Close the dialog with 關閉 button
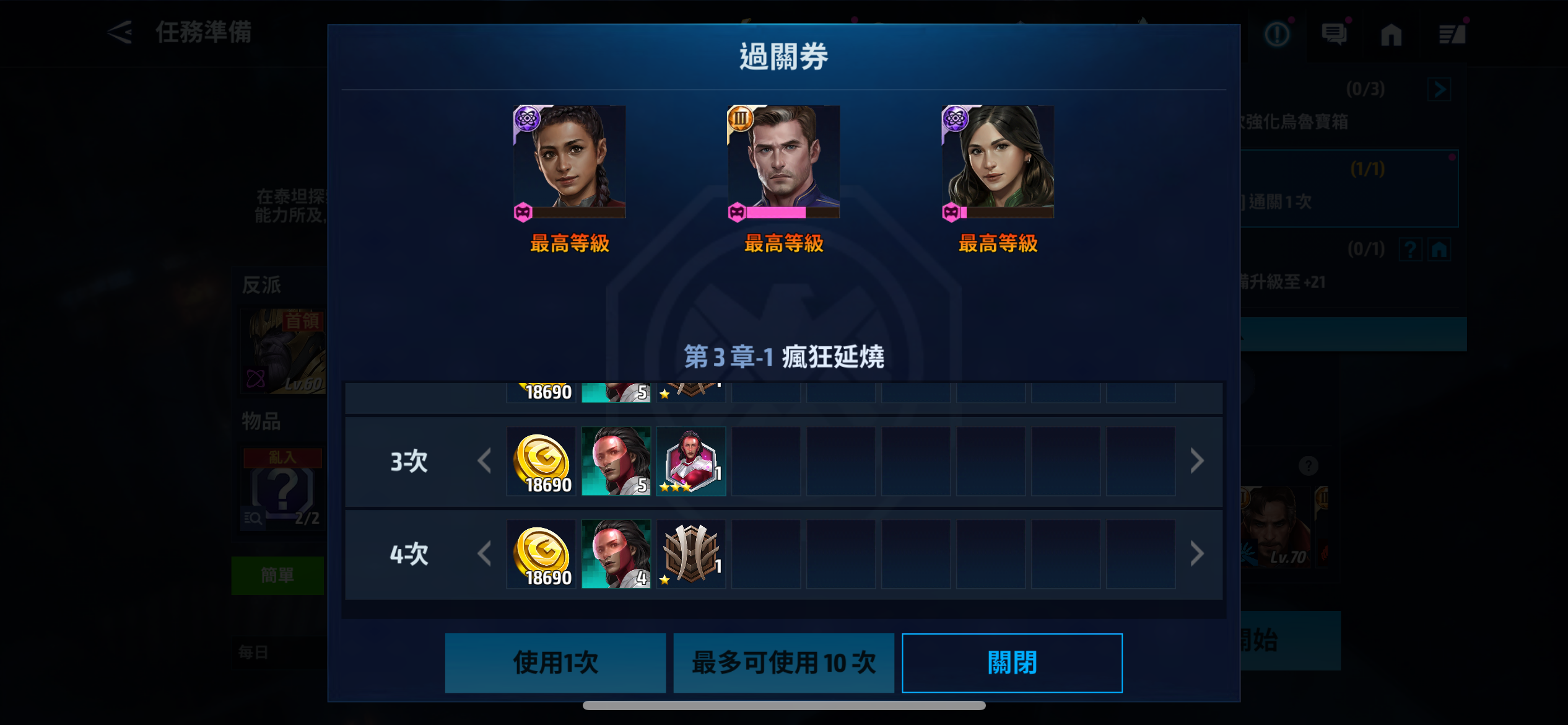 point(1012,663)
